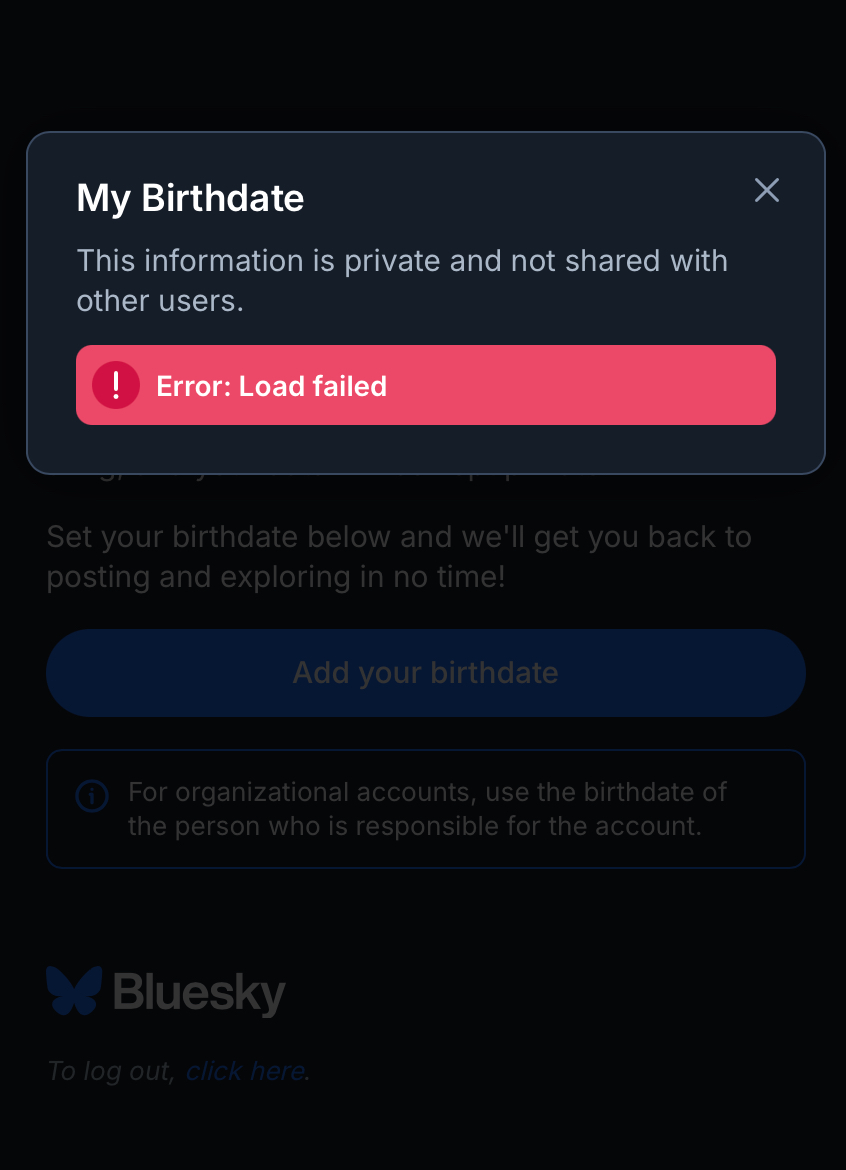This screenshot has width=846, height=1170.
Task: Click the red exclamation error icon
Action: coord(116,385)
